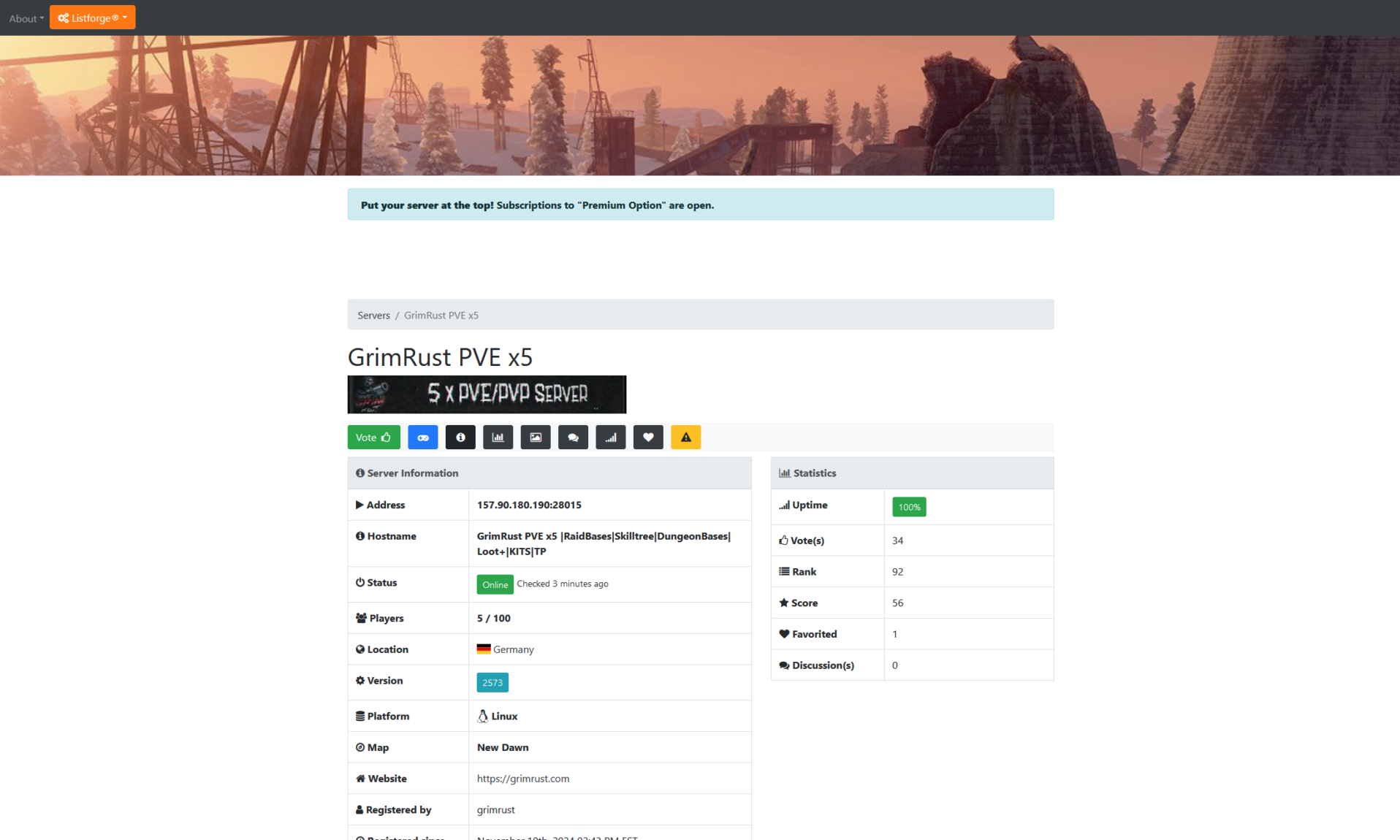Screen dimensions: 1400x840
Task: Open the About dropdown menu
Action: click(26, 18)
